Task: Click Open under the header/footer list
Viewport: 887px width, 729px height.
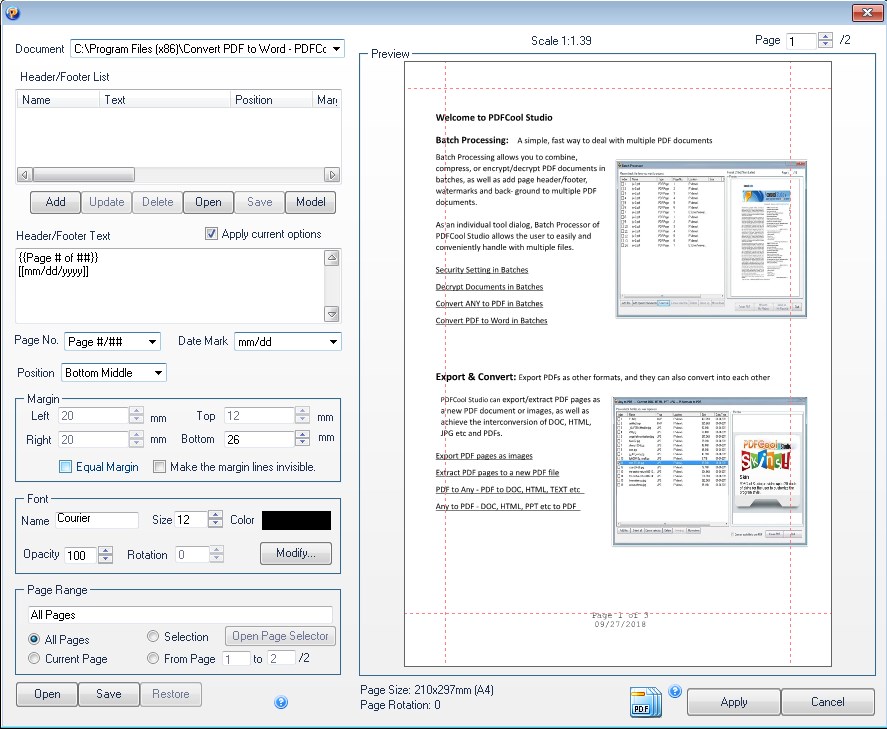Action: pyautogui.click(x=208, y=202)
